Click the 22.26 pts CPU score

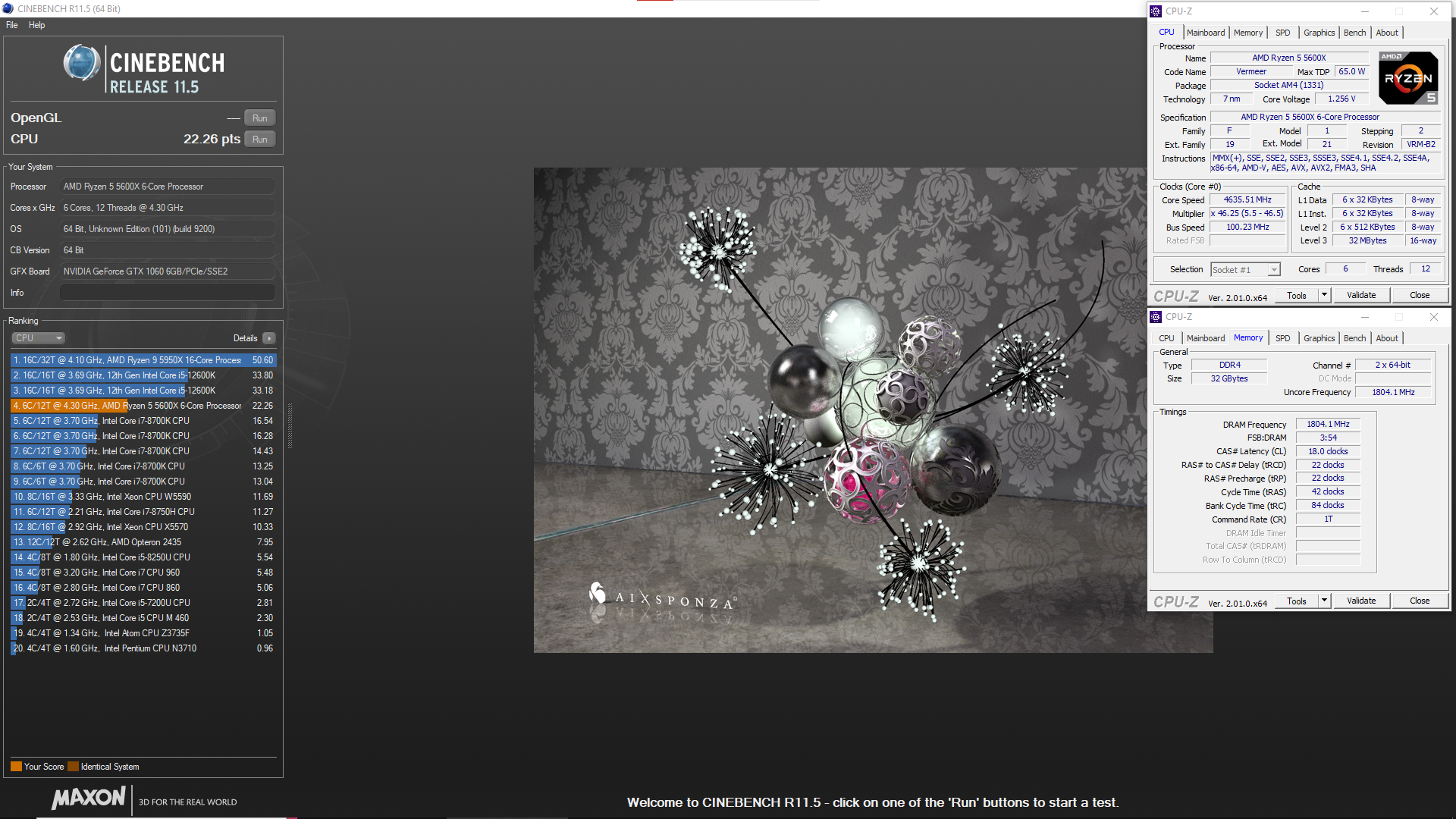212,140
